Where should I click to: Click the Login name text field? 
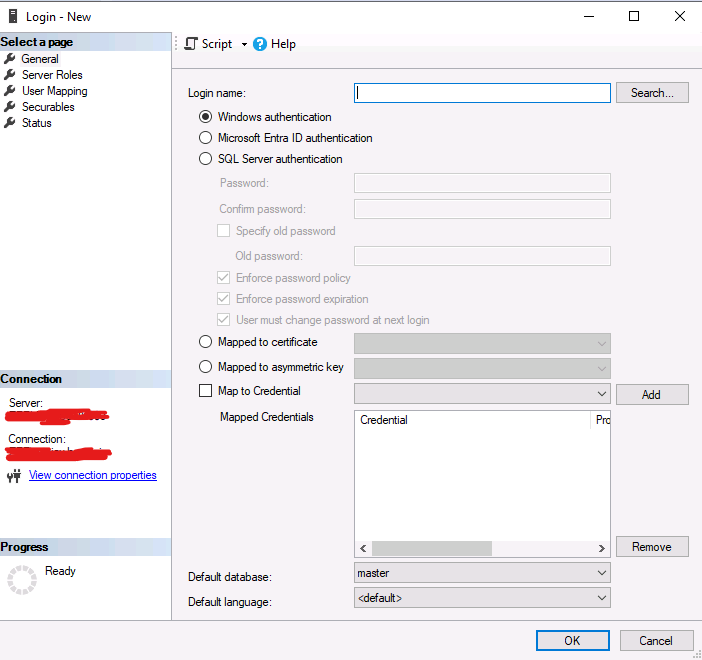pyautogui.click(x=482, y=93)
